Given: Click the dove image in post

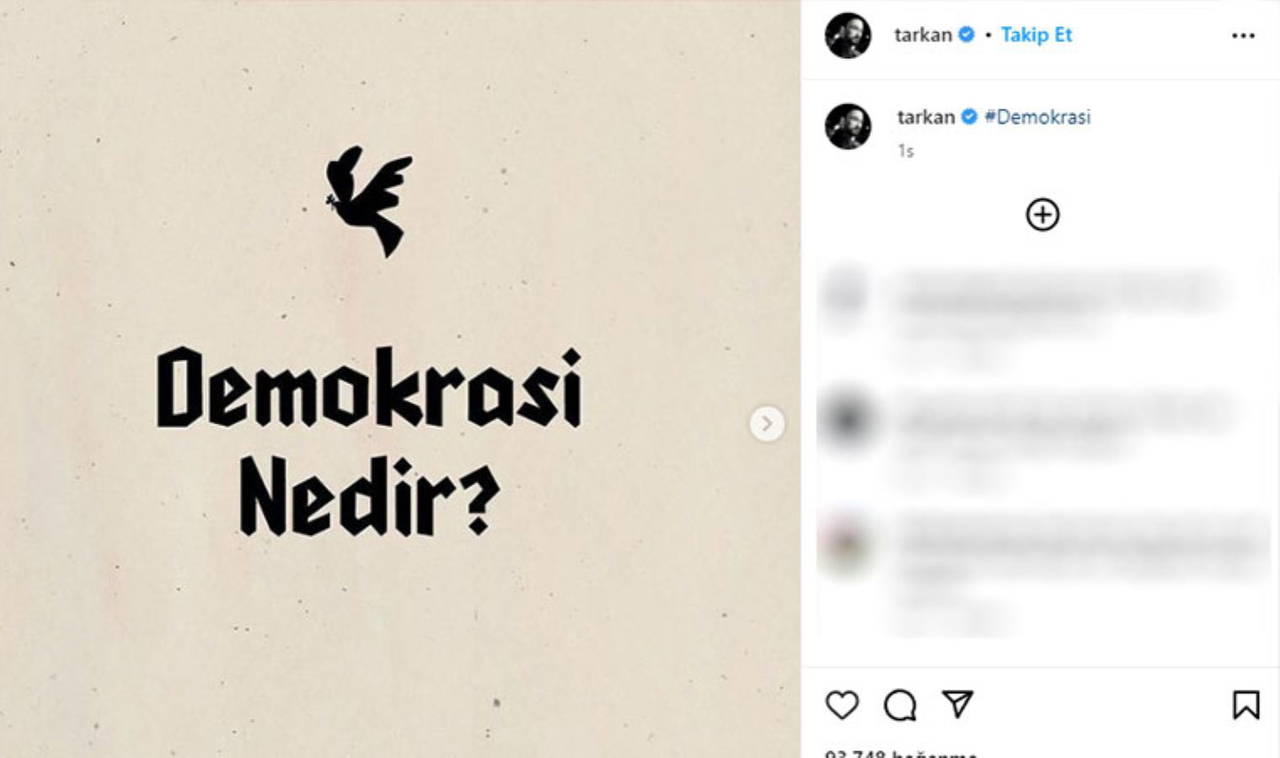Looking at the screenshot, I should [x=368, y=200].
